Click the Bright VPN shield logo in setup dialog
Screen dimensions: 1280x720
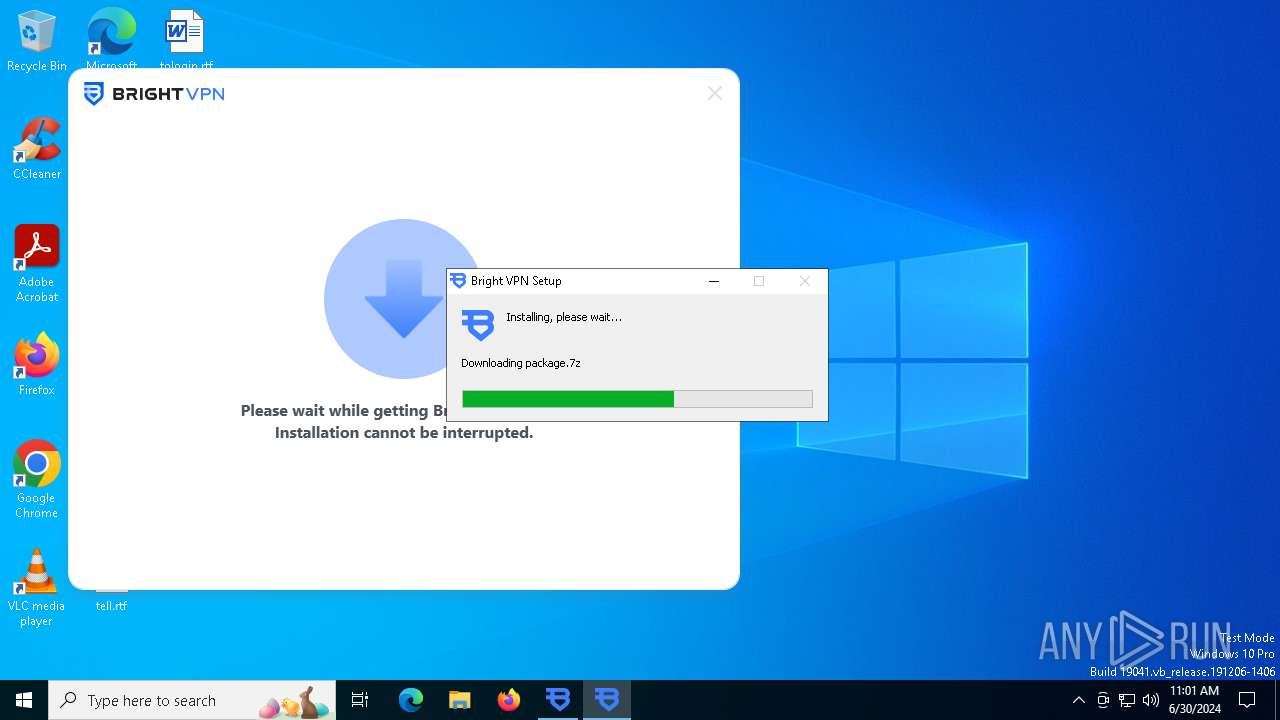coord(478,325)
